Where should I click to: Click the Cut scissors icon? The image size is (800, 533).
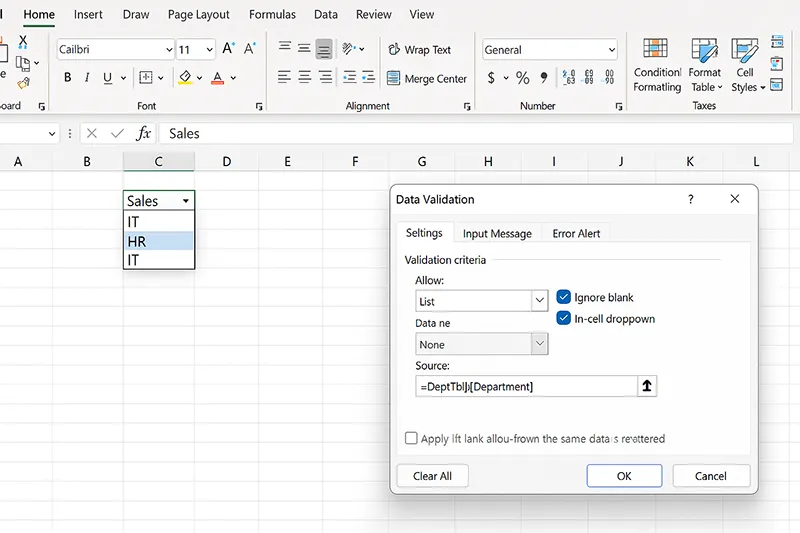(22, 41)
